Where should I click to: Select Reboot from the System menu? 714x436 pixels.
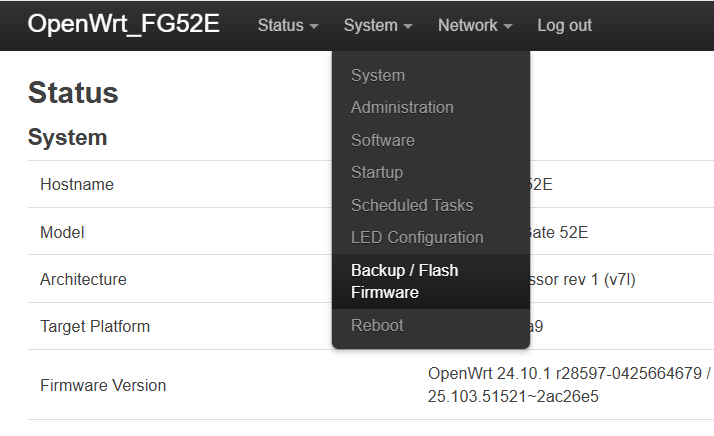[x=377, y=325]
